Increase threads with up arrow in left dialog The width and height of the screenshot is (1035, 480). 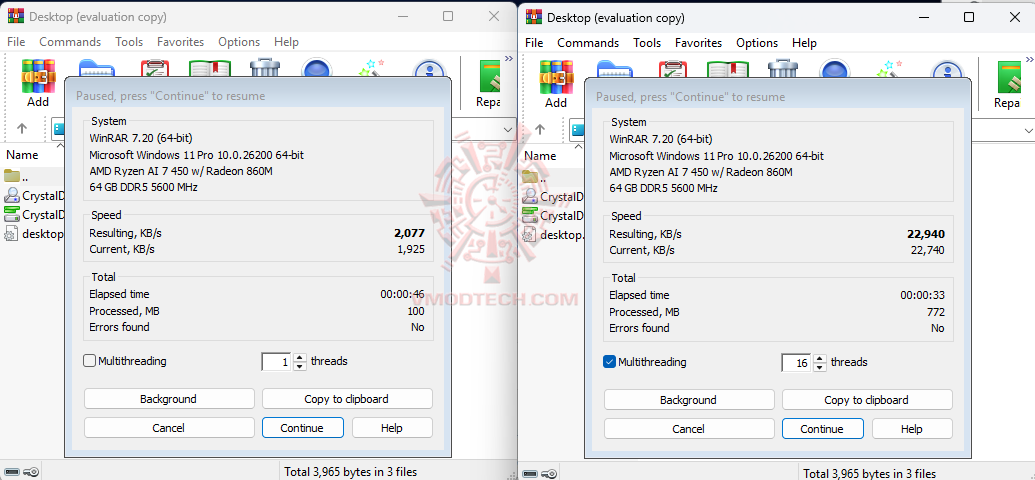[300, 357]
